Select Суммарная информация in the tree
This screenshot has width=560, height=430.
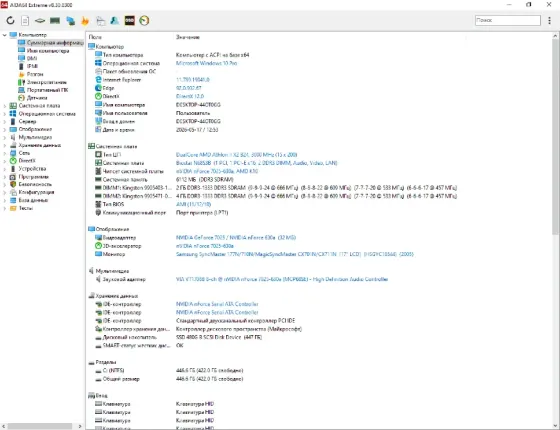51,43
